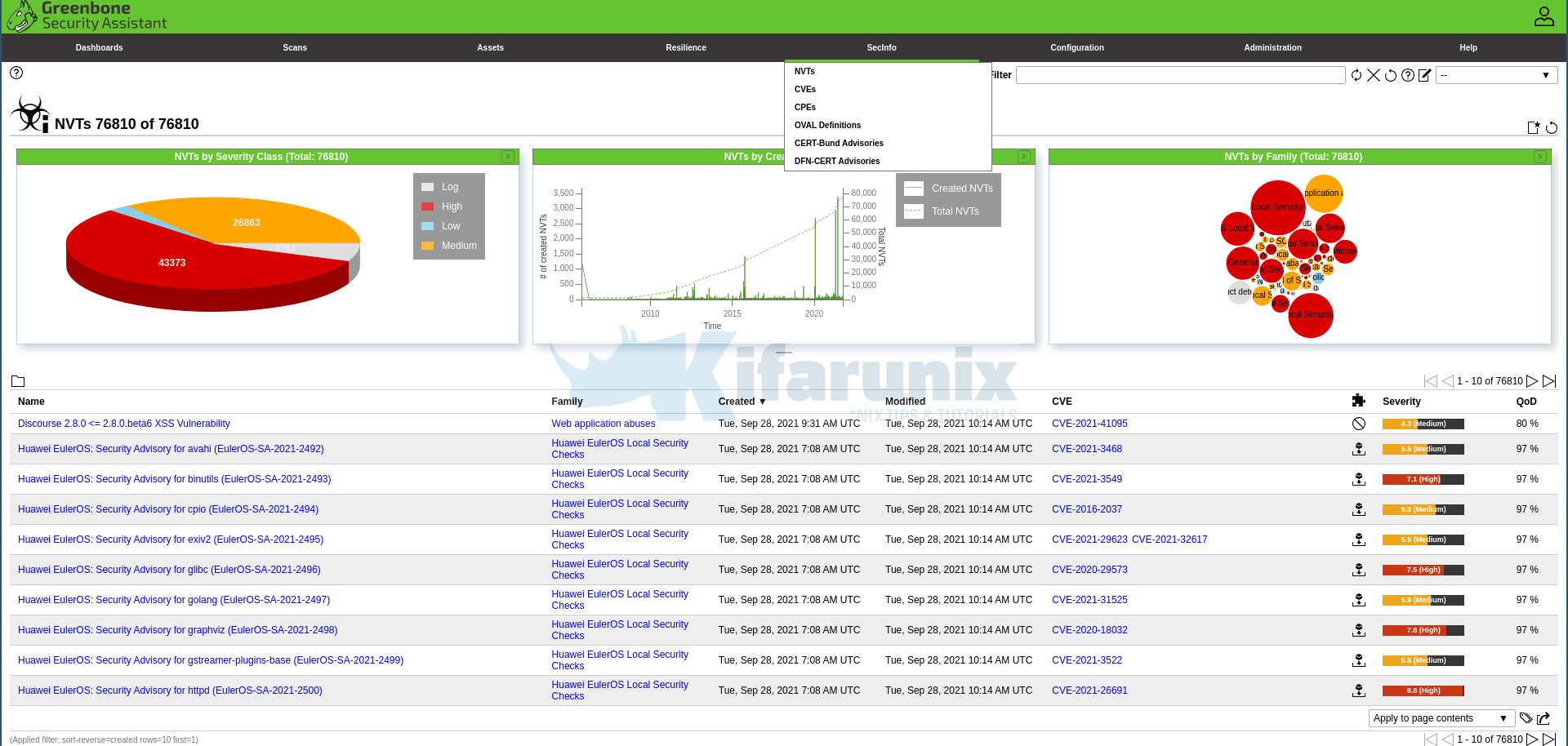Click solution icon in Discourse XSS row
The width and height of the screenshot is (1568, 746).
click(1359, 424)
